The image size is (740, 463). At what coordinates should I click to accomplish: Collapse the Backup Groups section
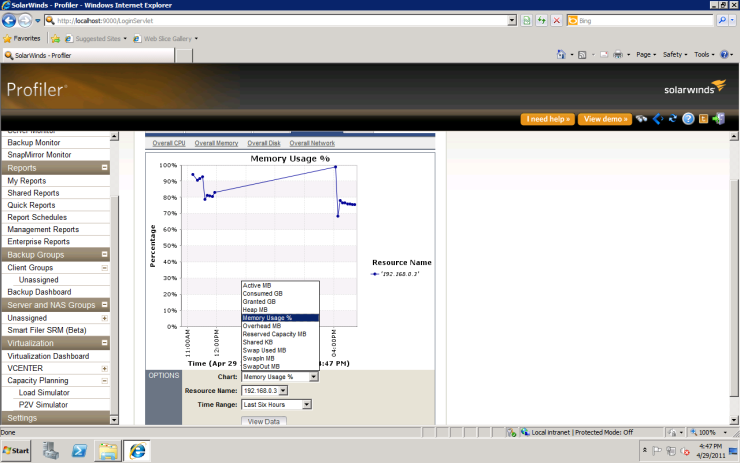click(105, 254)
